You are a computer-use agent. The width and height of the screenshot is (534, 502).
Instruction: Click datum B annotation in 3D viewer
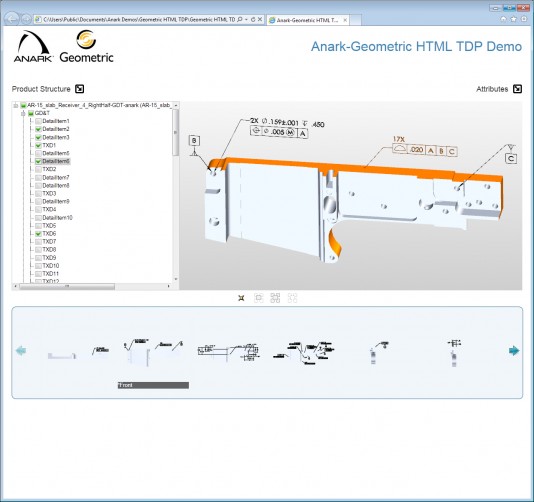tap(194, 141)
